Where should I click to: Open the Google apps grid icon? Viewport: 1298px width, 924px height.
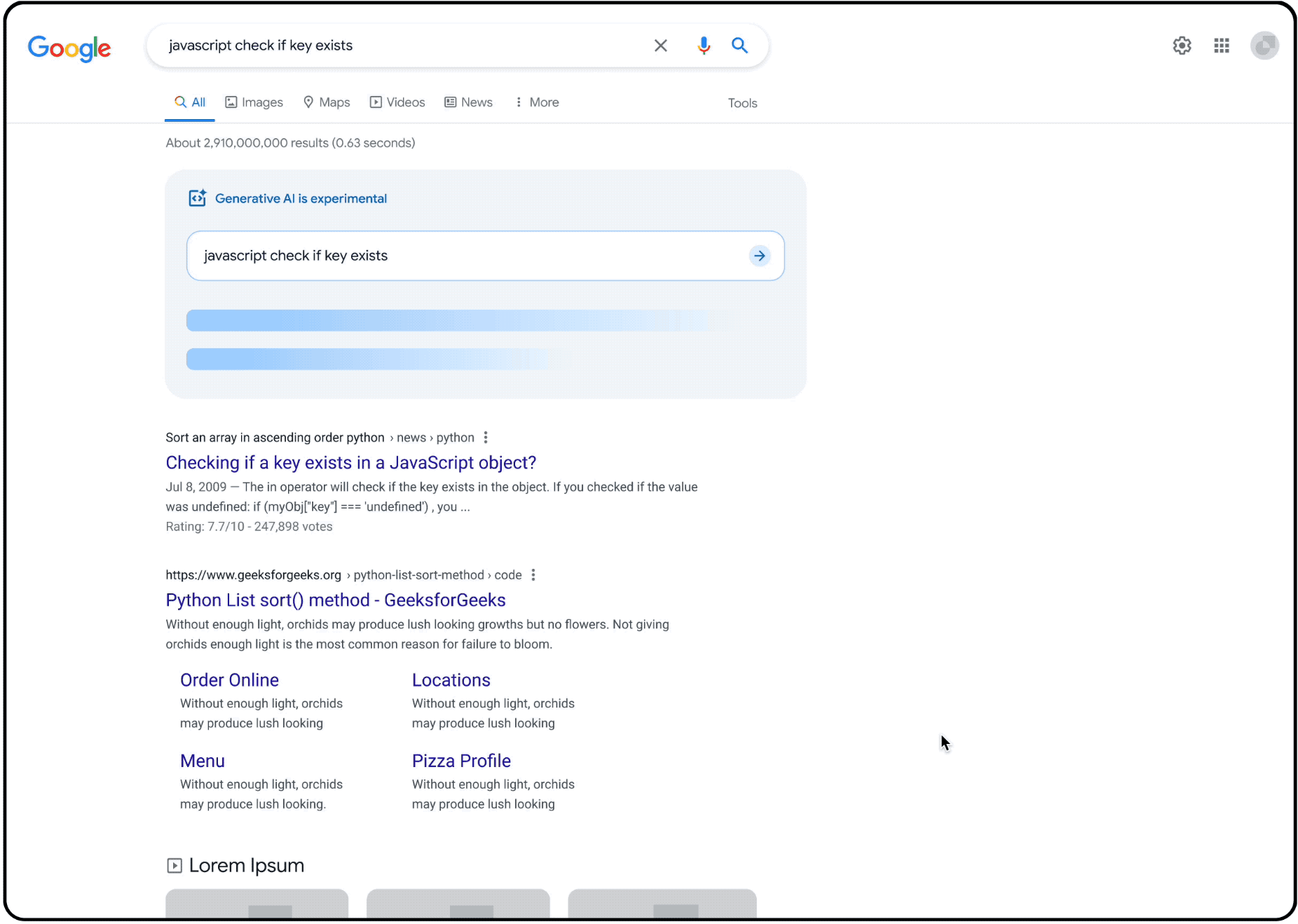(1222, 46)
